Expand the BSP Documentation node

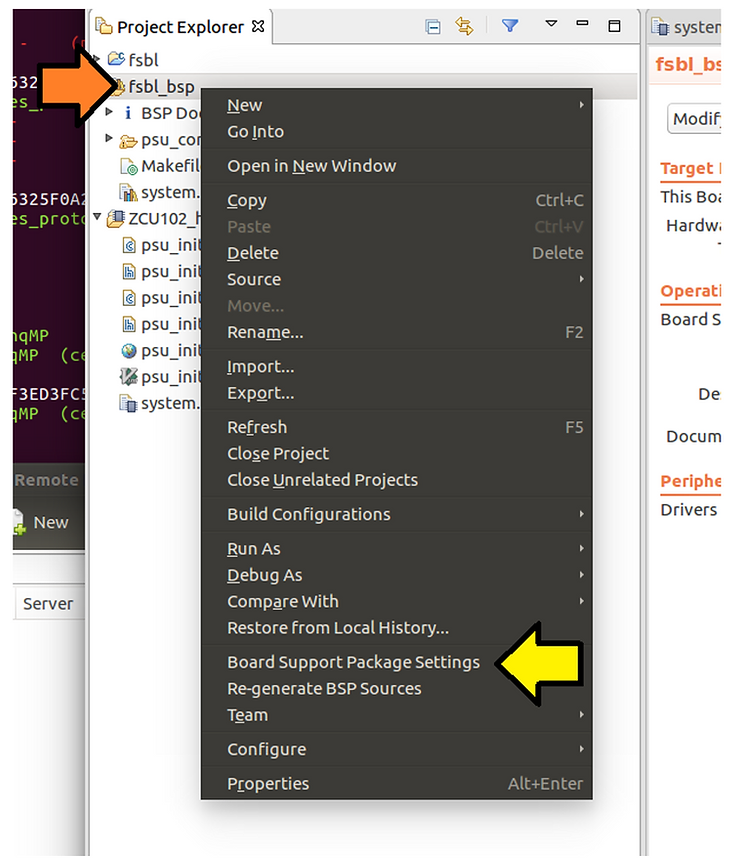click(109, 112)
